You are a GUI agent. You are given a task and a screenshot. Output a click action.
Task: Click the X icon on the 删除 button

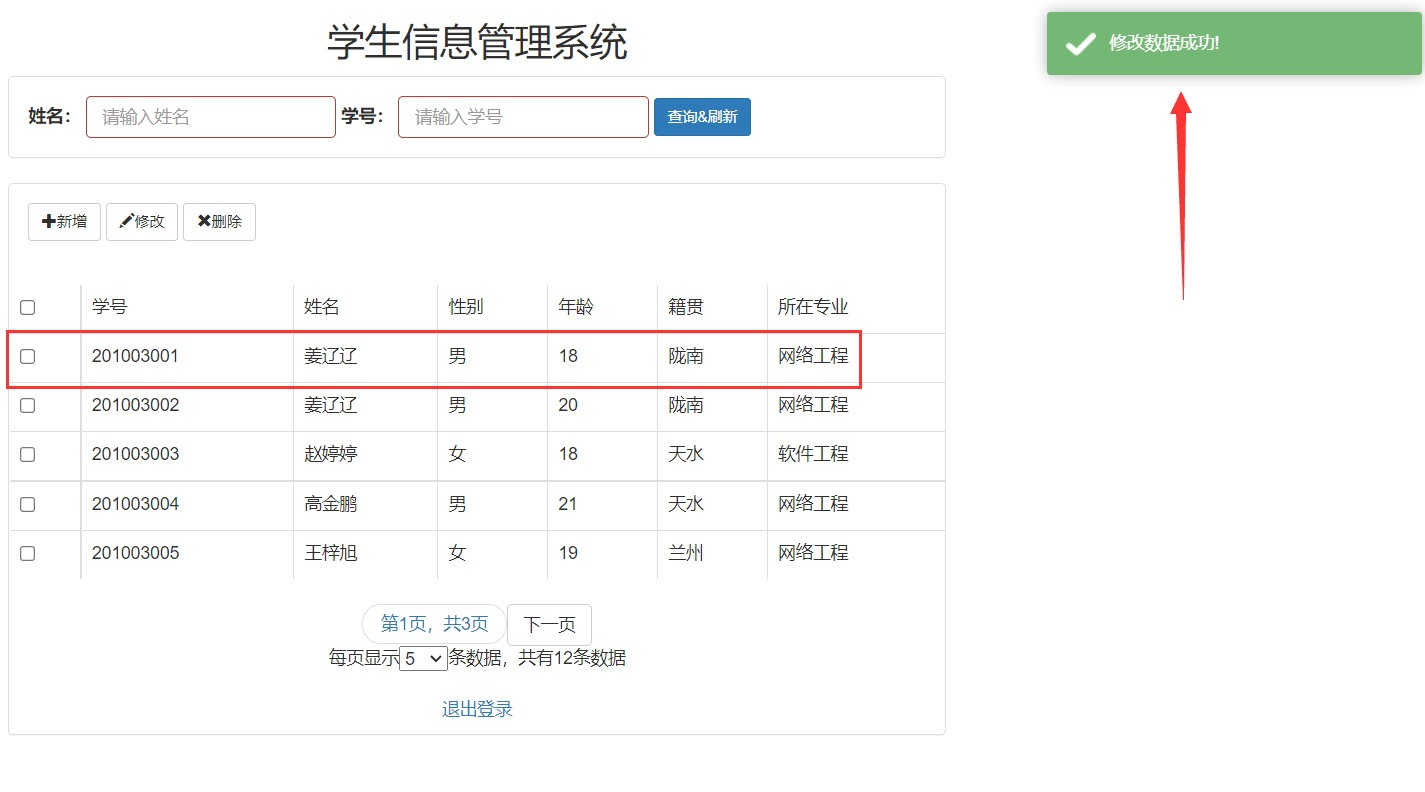[204, 221]
